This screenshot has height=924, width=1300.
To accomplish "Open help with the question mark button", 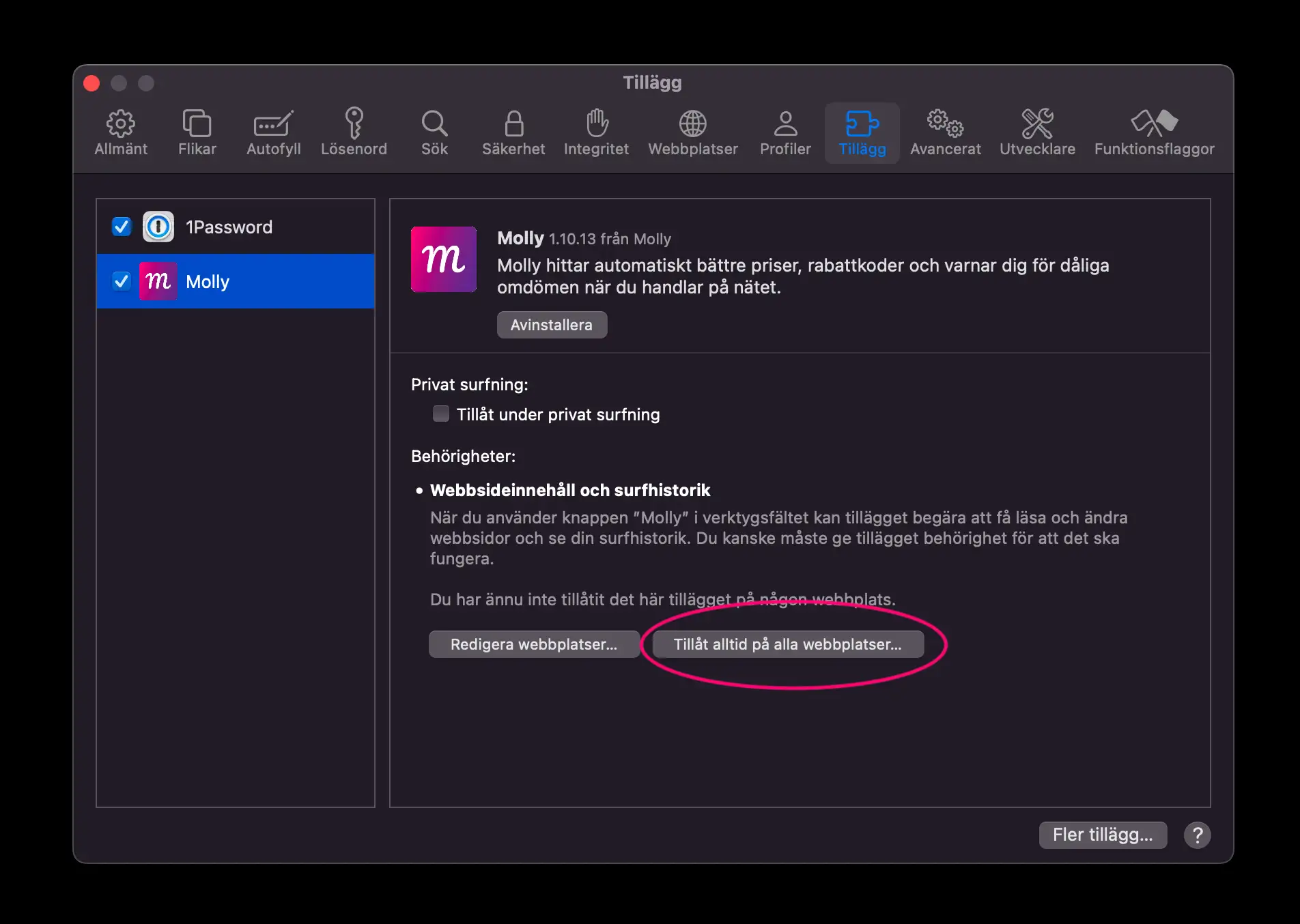I will click(1198, 835).
